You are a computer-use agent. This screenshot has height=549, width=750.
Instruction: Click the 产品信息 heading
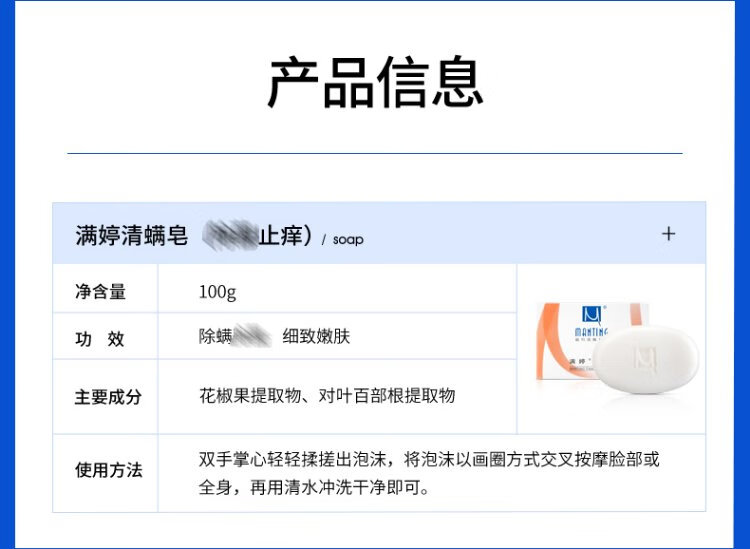375,83
